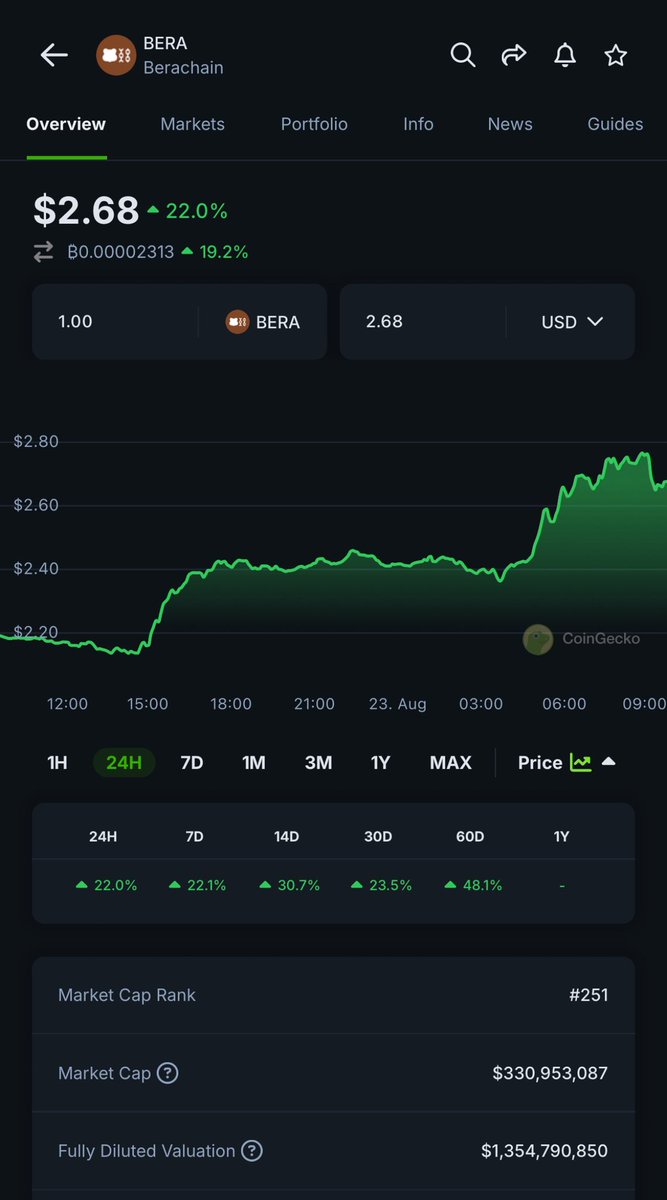Go back using the left arrow icon
Screen dimensions: 667x1200
tap(54, 55)
